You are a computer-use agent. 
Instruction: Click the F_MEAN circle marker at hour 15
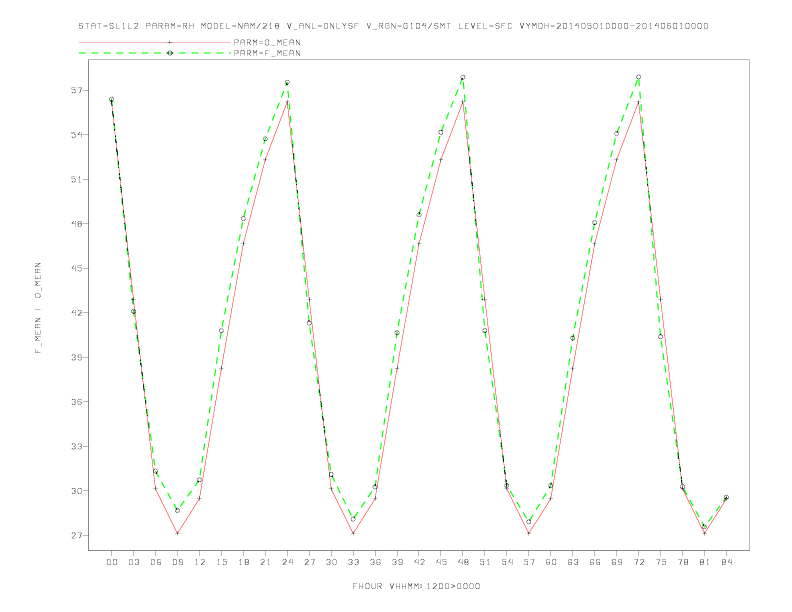click(221, 331)
